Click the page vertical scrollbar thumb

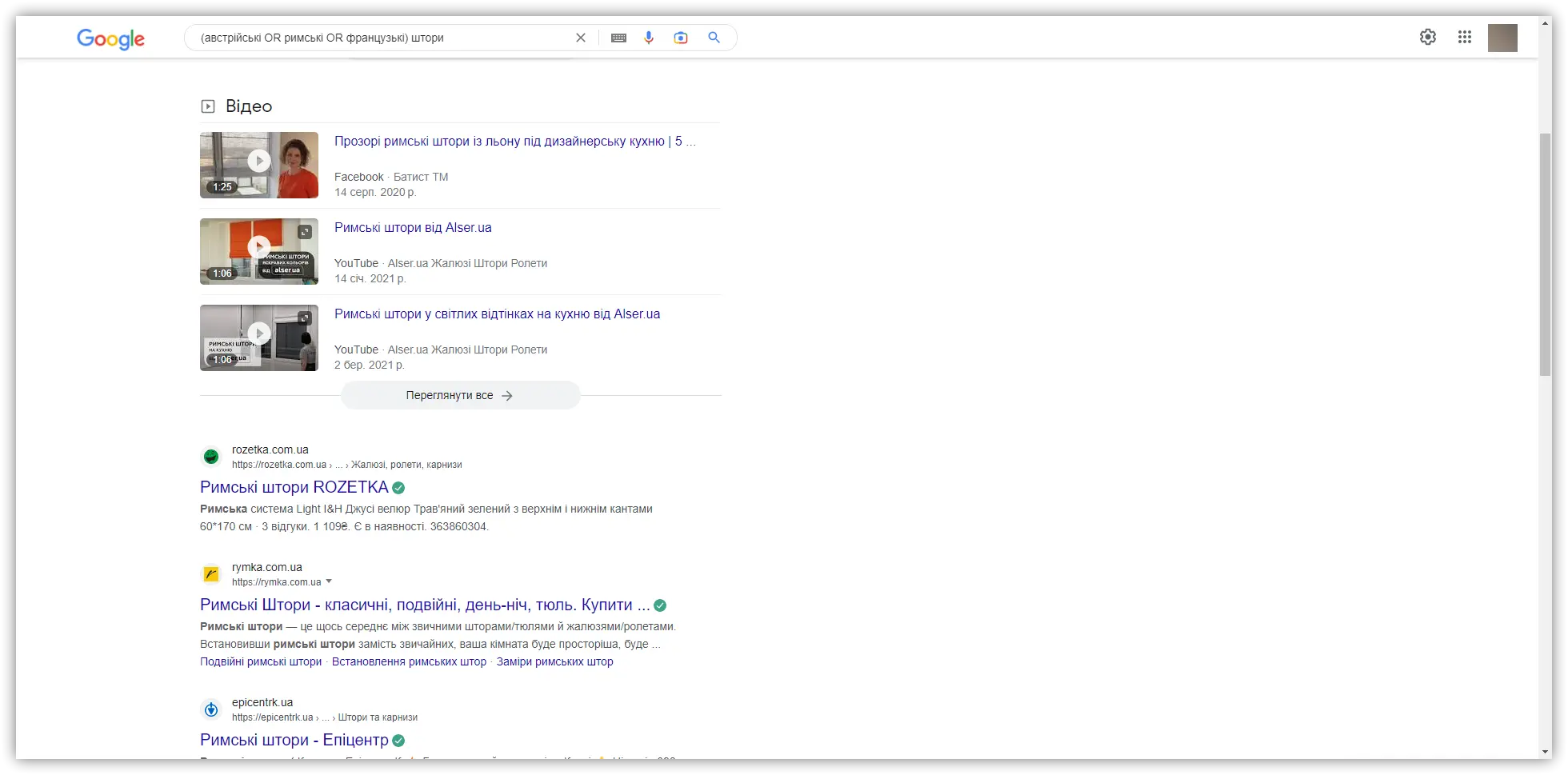tap(1546, 254)
